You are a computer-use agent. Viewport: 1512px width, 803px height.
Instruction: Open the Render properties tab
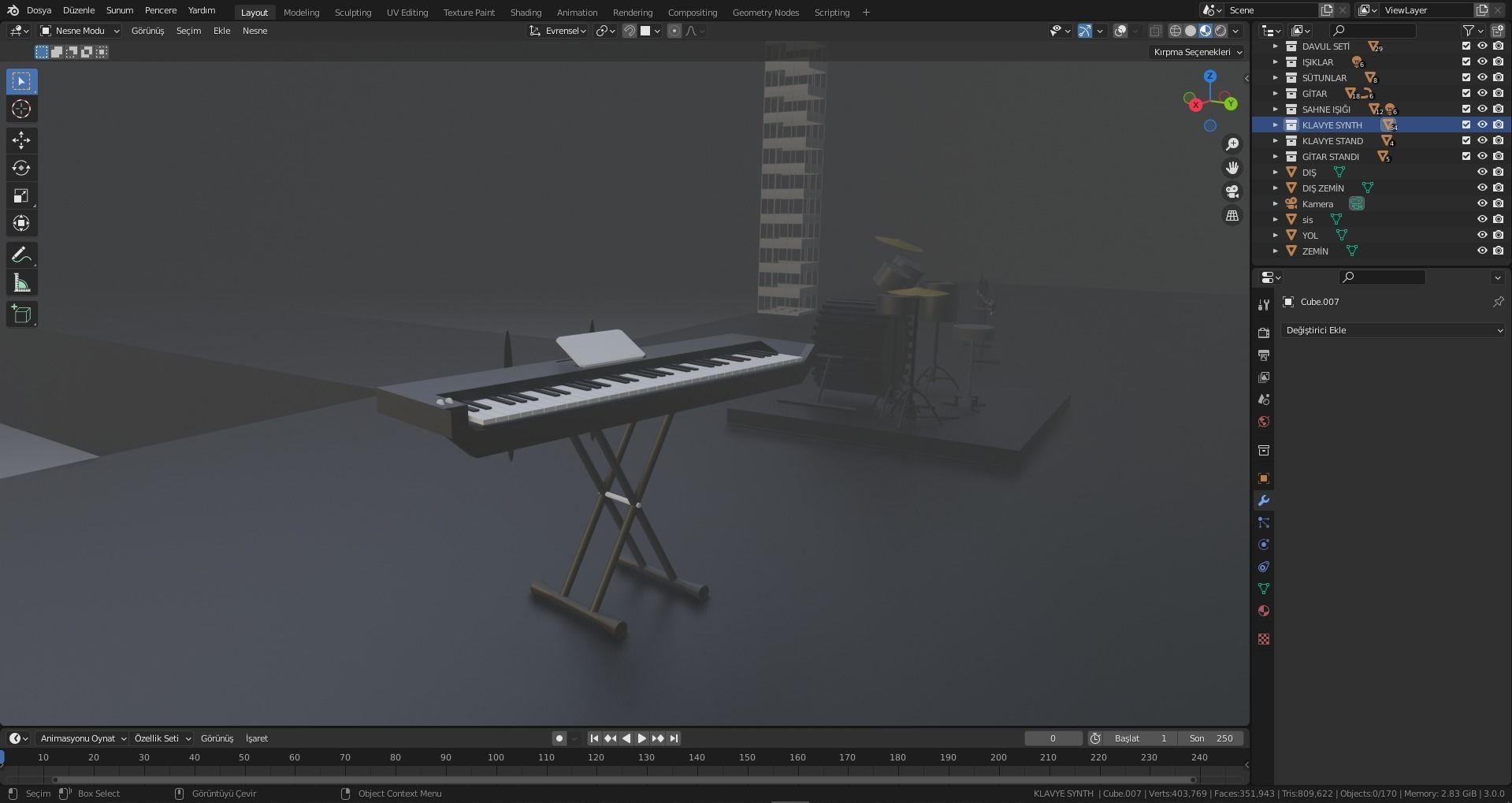point(1264,333)
